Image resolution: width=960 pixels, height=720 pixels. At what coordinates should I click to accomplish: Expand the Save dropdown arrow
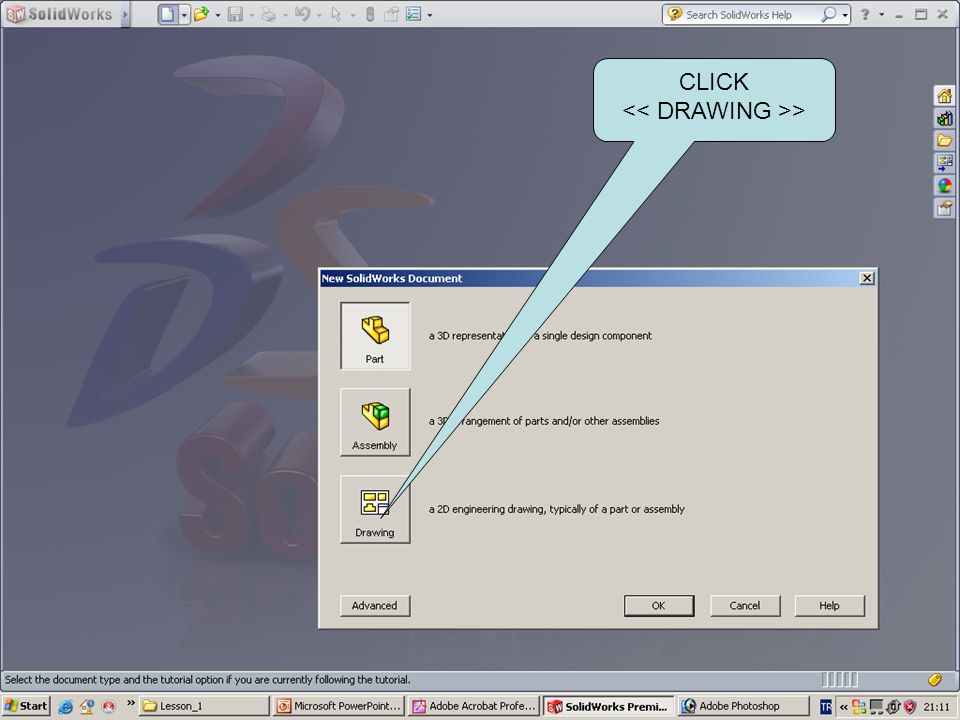(252, 15)
